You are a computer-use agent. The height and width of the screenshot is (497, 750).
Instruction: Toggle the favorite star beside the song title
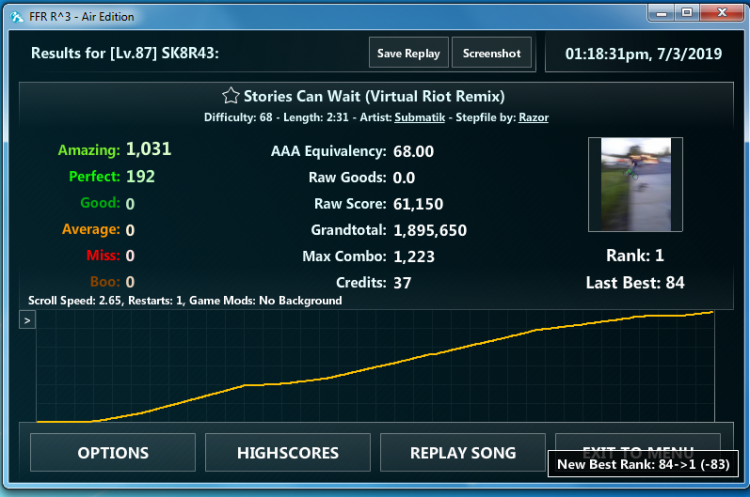(x=230, y=96)
